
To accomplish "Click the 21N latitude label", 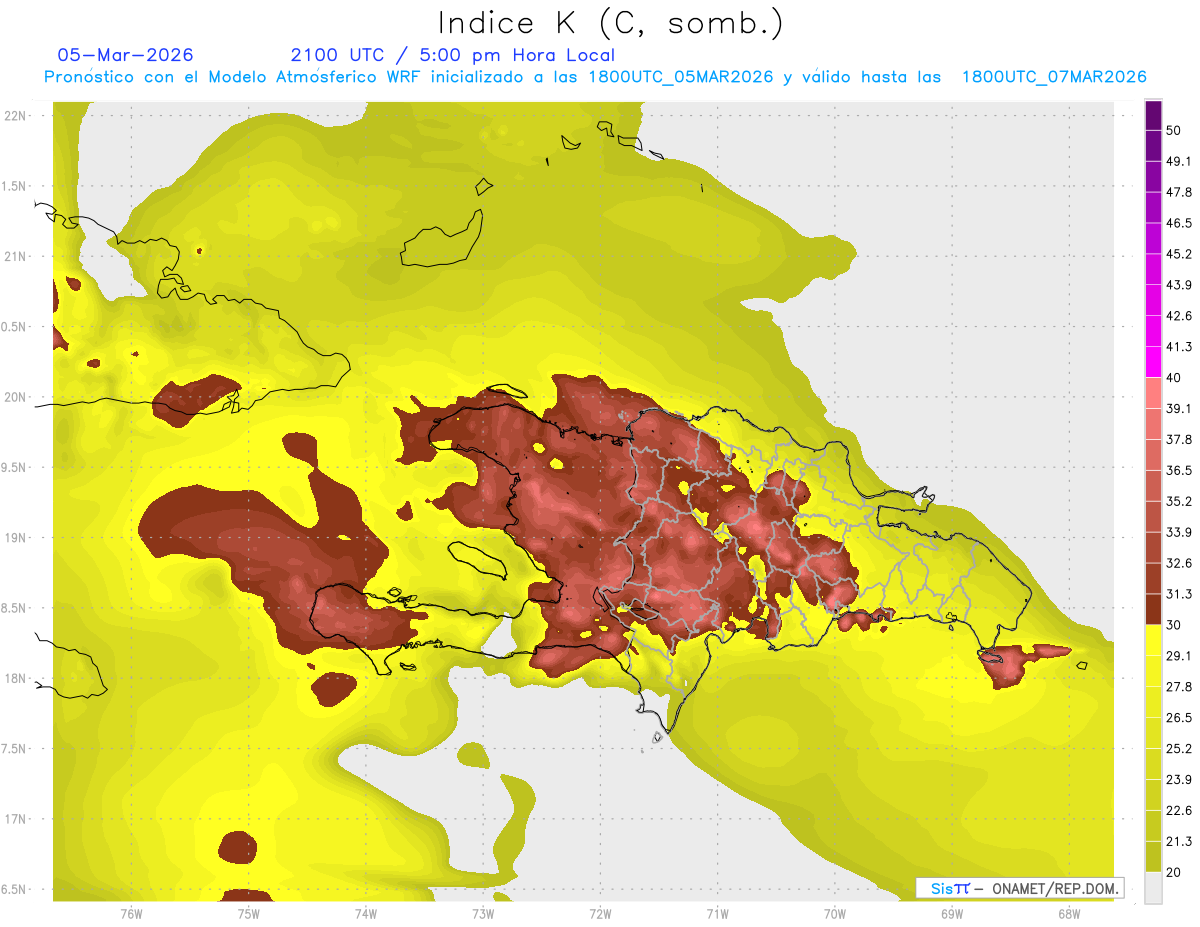I will [15, 256].
